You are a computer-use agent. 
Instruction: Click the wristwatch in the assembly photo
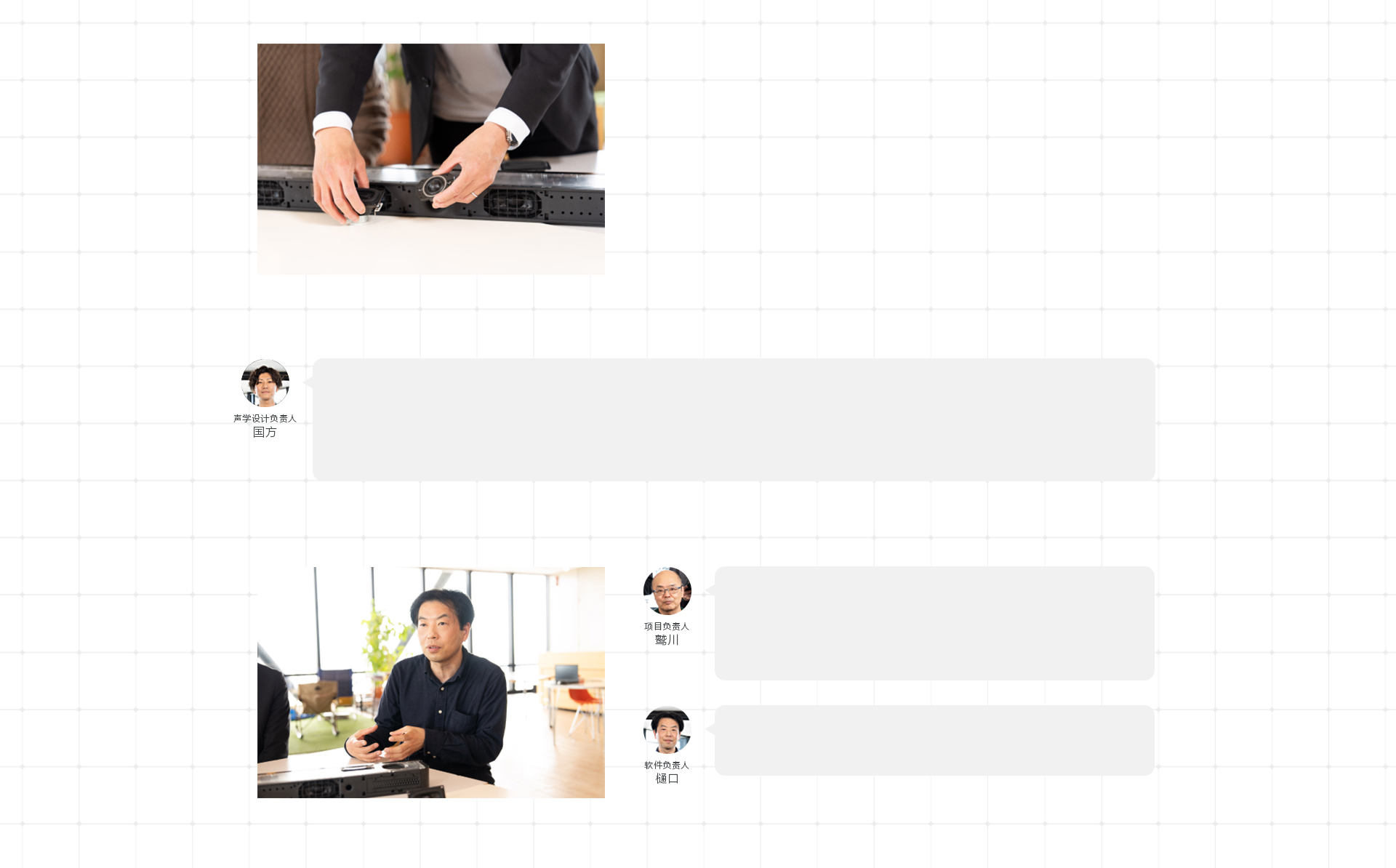tap(513, 137)
